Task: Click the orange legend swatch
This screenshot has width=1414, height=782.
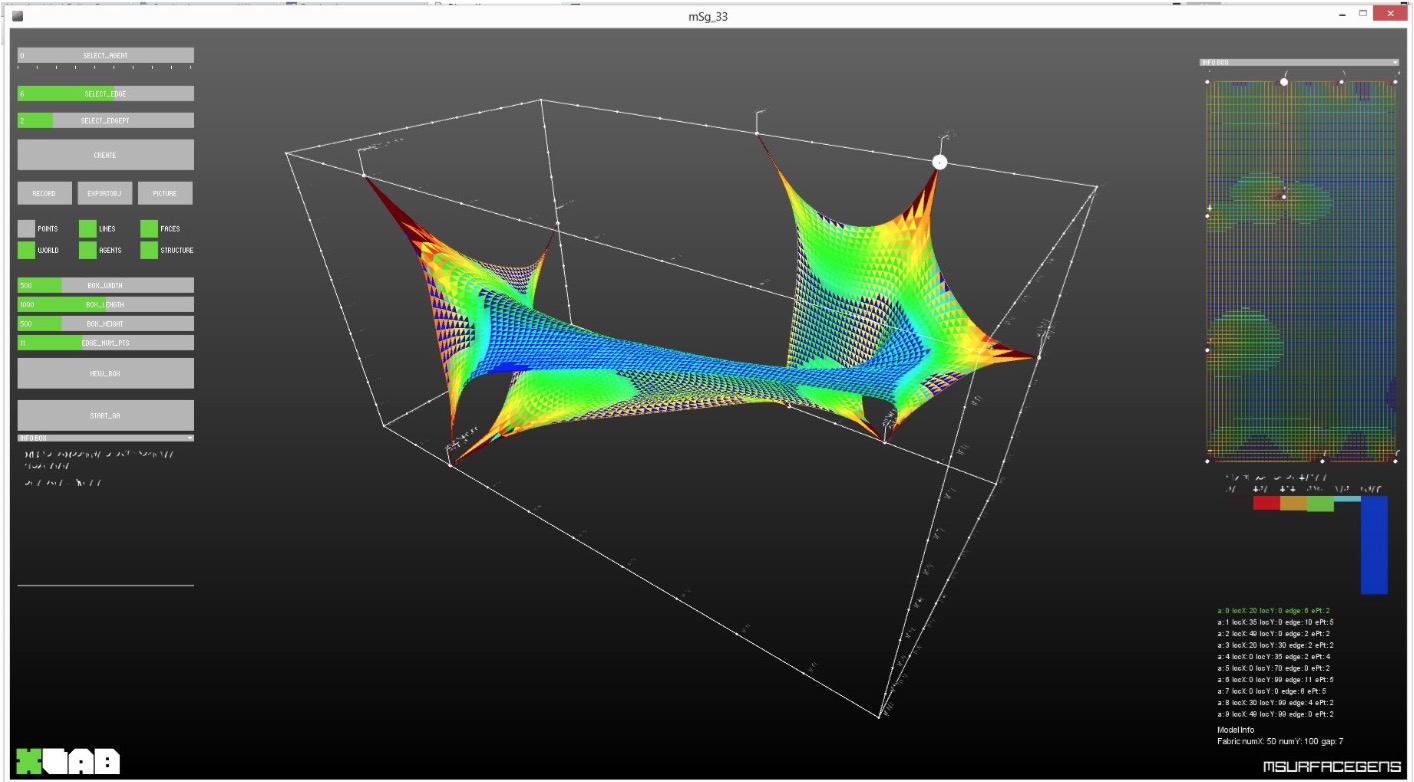Action: [x=1293, y=503]
